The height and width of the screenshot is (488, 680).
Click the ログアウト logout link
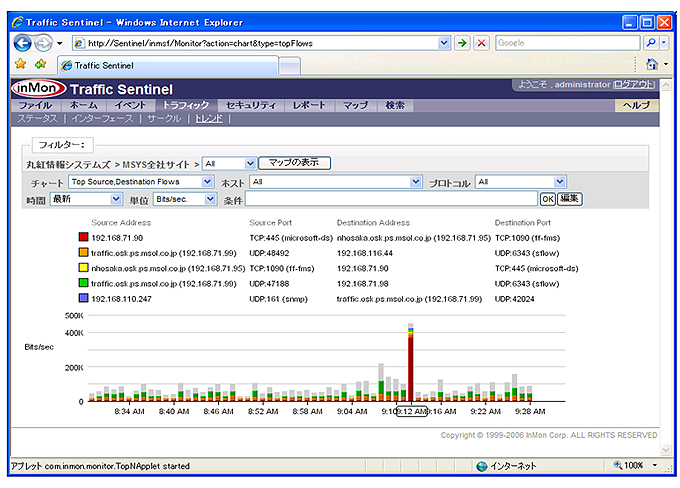tap(634, 85)
